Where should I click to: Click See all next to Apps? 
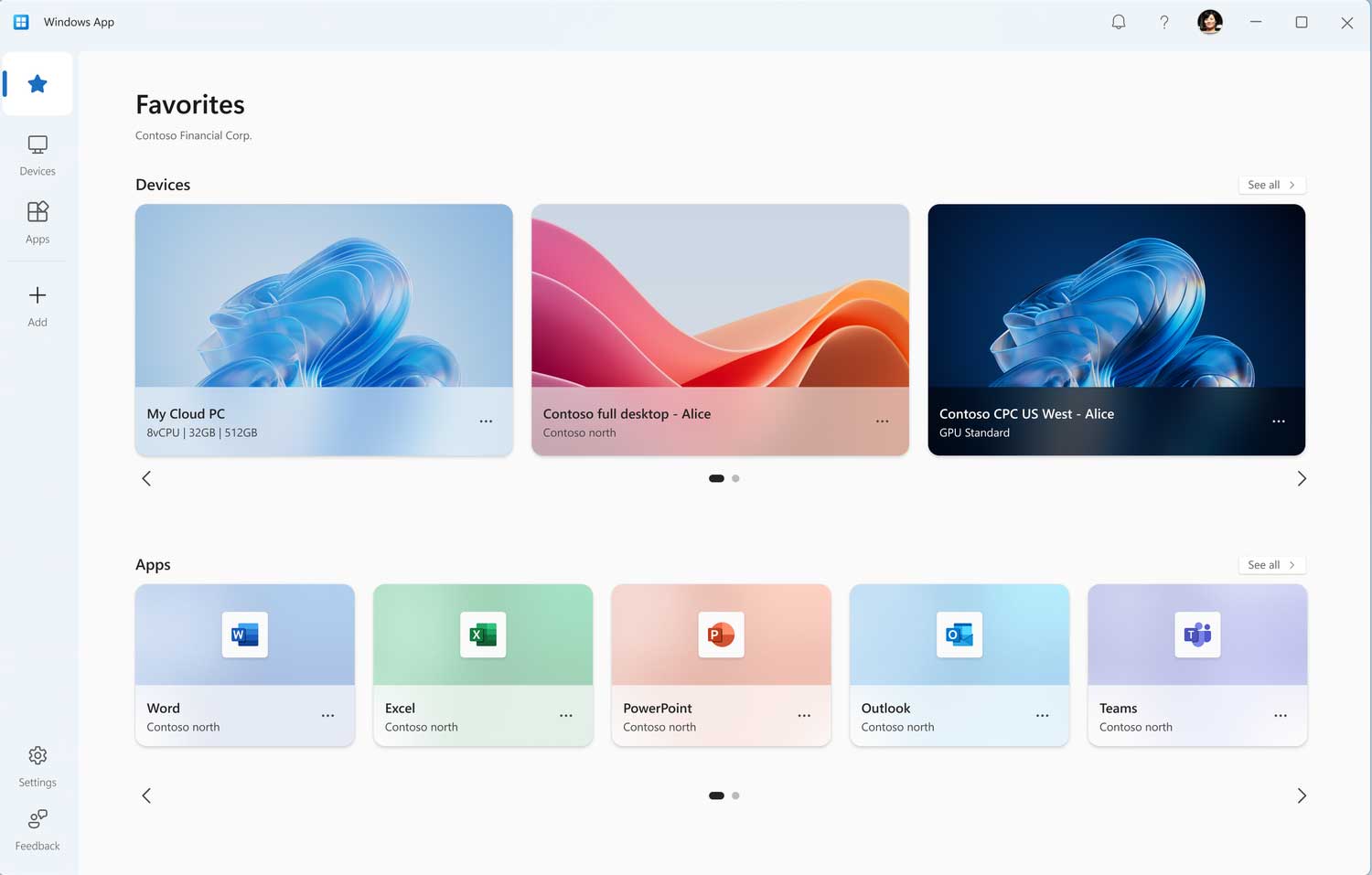1271,564
